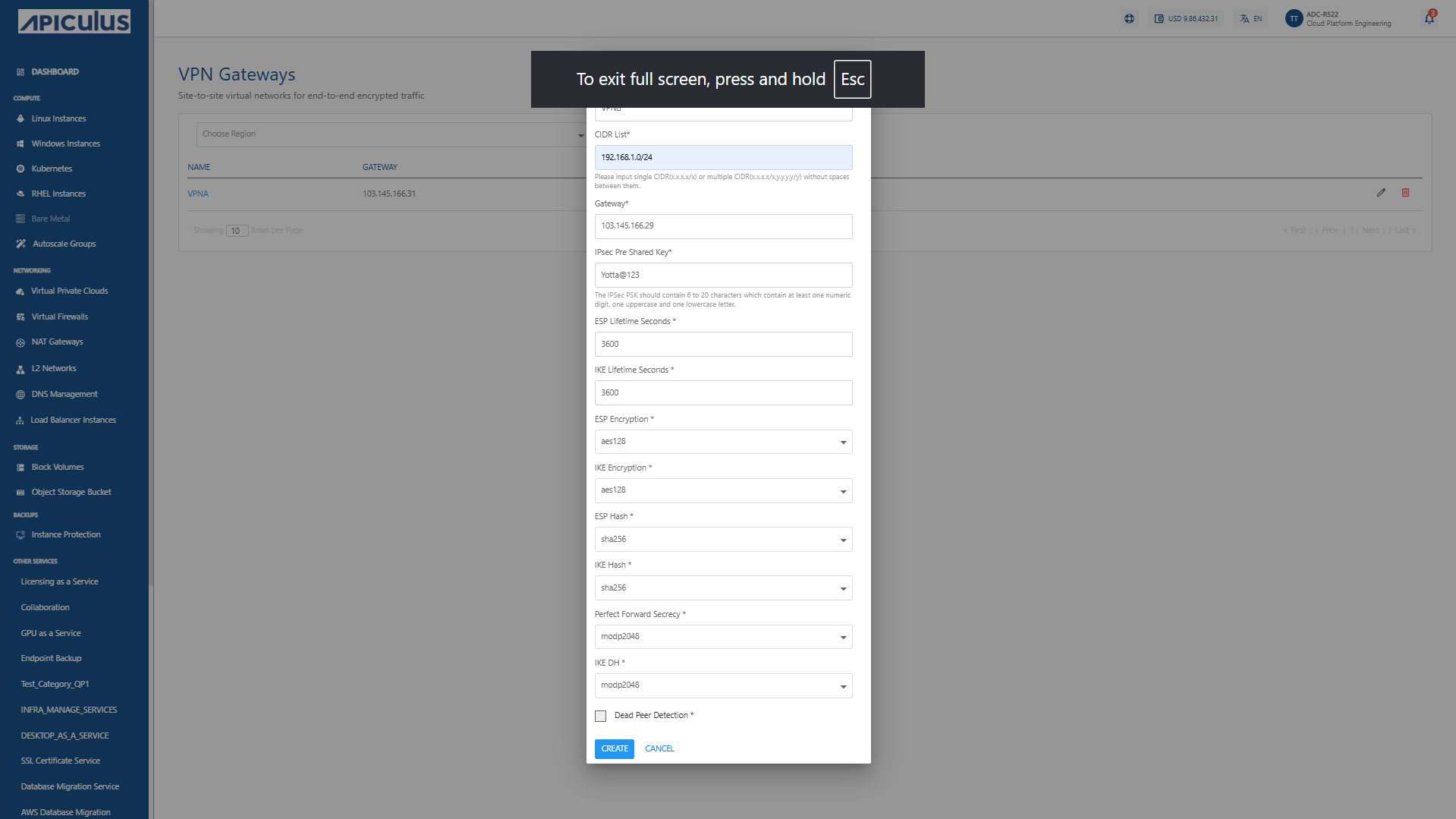Enable the Dead Peer Detection checkbox

(600, 716)
